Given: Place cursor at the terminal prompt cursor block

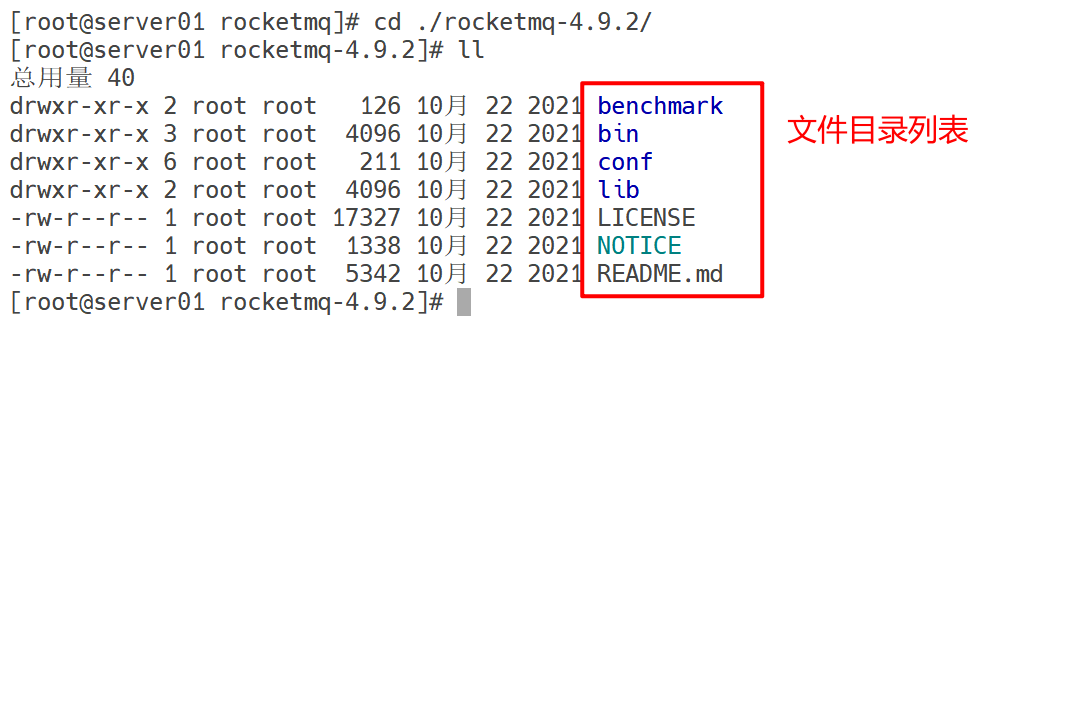Looking at the screenshot, I should pyautogui.click(x=464, y=302).
